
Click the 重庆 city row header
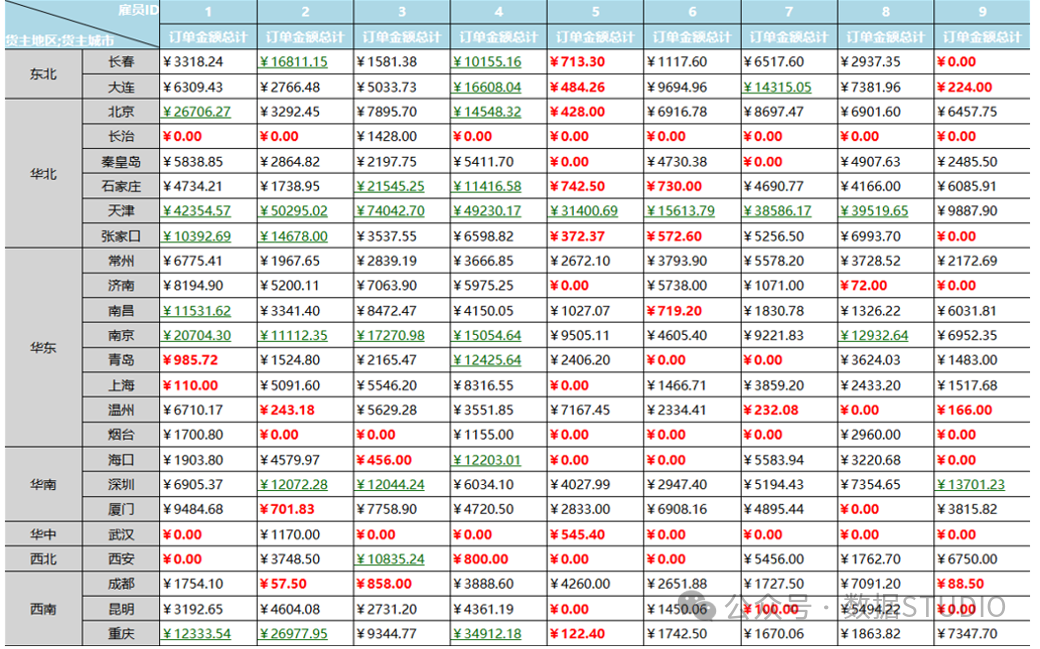pos(121,634)
